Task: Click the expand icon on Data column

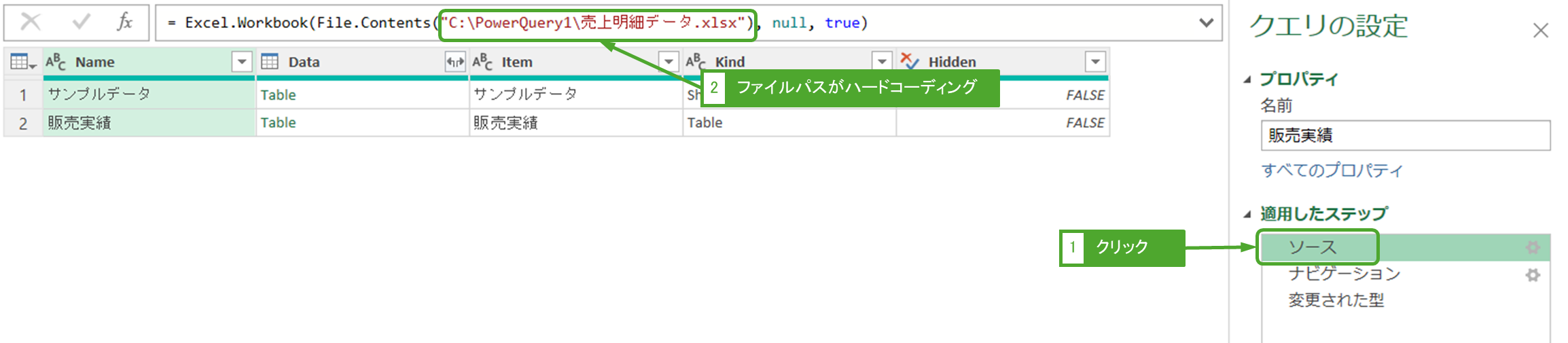Action: (455, 62)
